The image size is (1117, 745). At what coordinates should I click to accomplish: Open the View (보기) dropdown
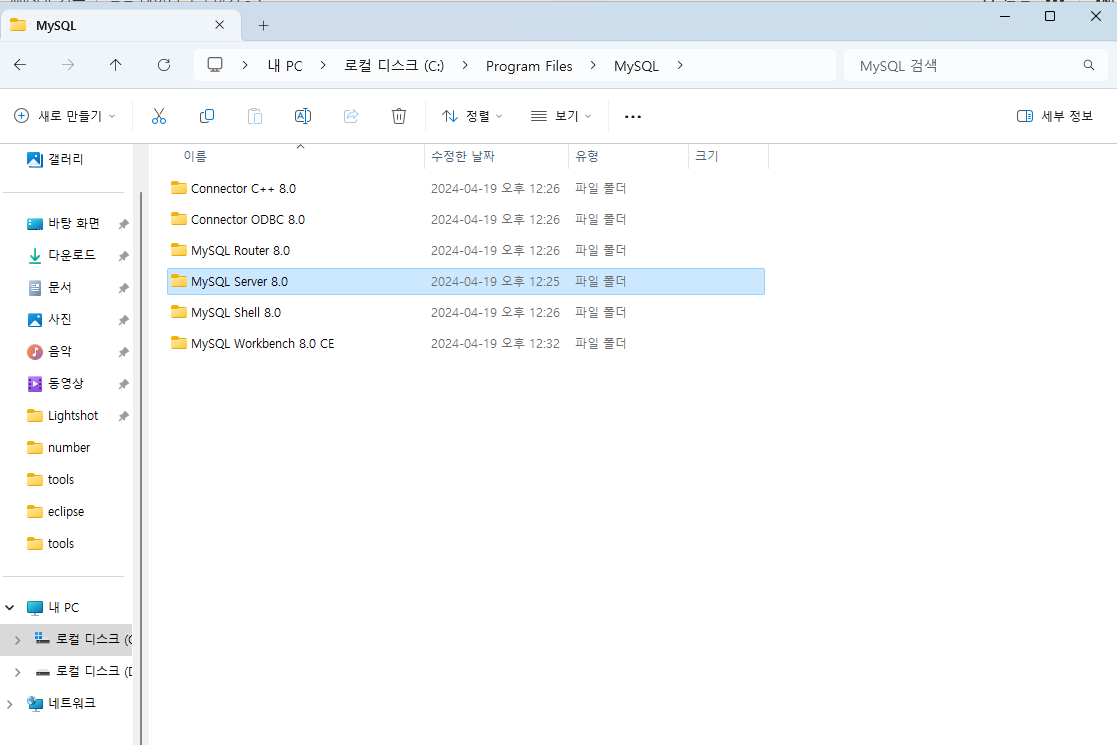click(x=561, y=116)
